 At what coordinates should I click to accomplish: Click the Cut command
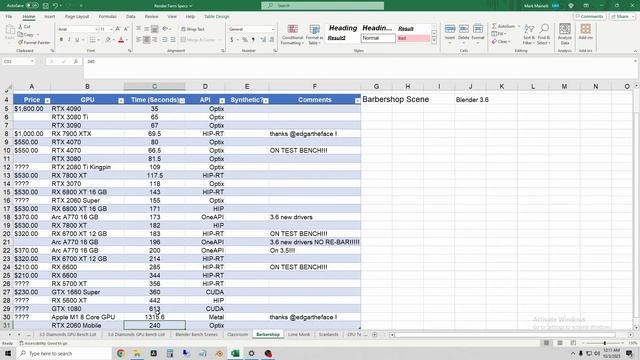(x=24, y=27)
